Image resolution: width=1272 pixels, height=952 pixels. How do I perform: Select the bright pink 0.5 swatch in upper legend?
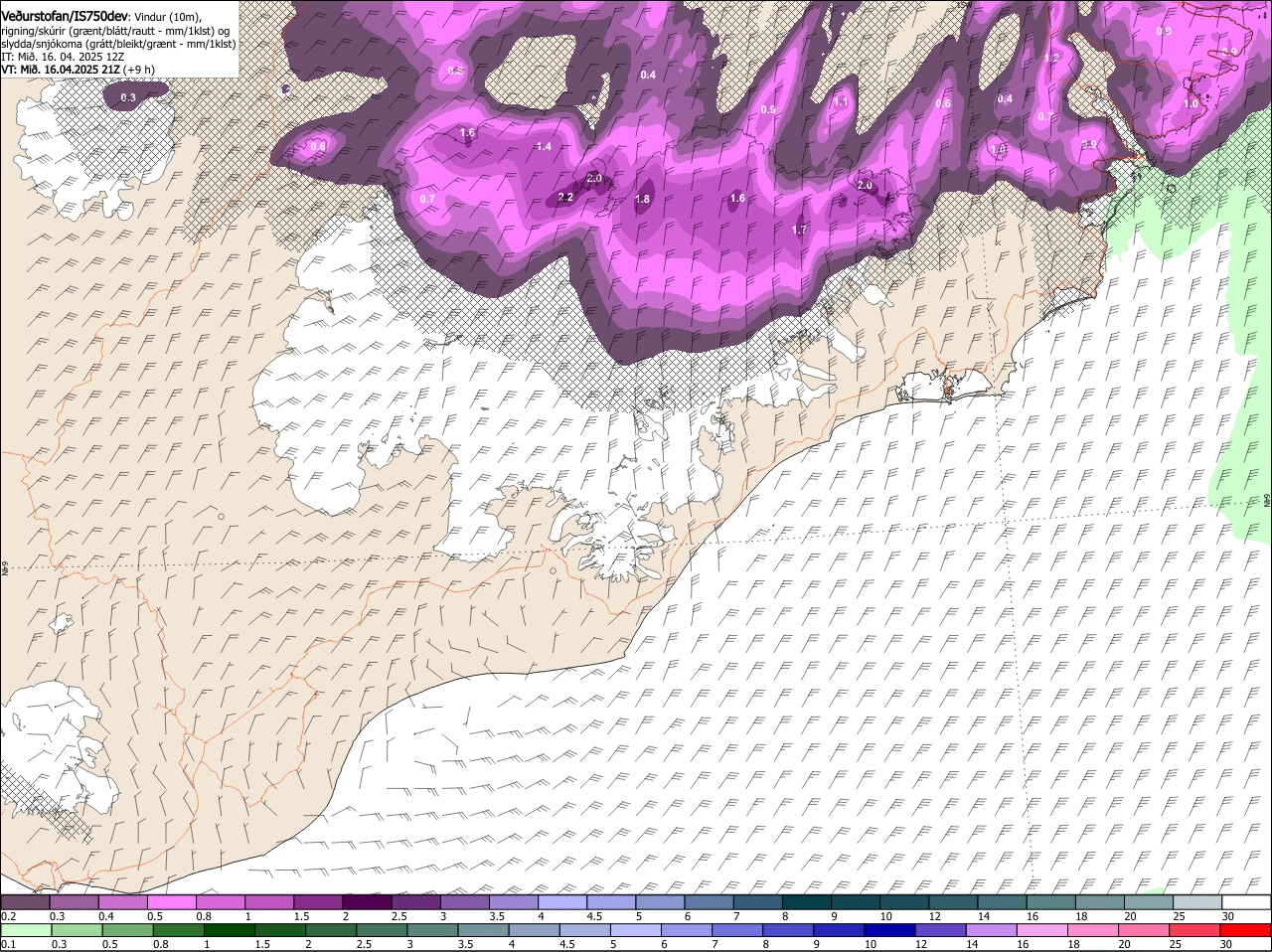[x=171, y=902]
